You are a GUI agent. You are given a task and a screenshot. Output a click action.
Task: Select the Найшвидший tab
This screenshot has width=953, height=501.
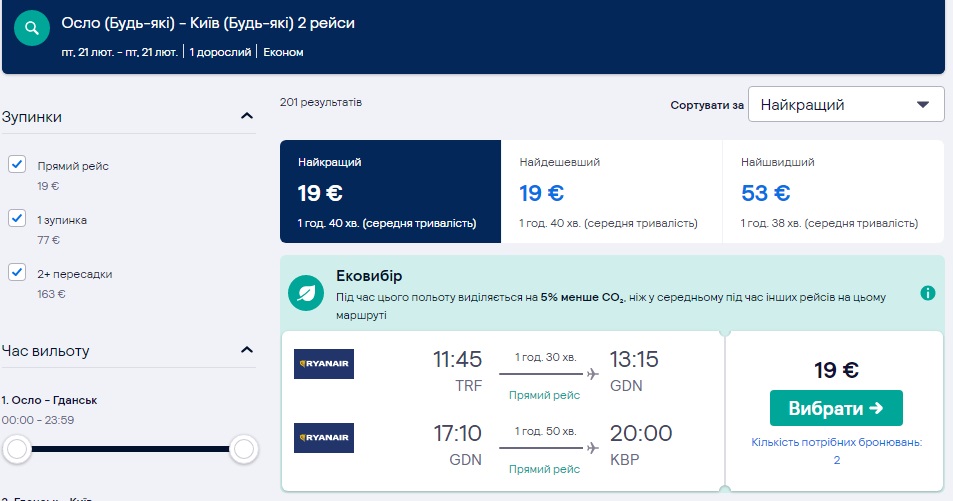[x=832, y=191]
